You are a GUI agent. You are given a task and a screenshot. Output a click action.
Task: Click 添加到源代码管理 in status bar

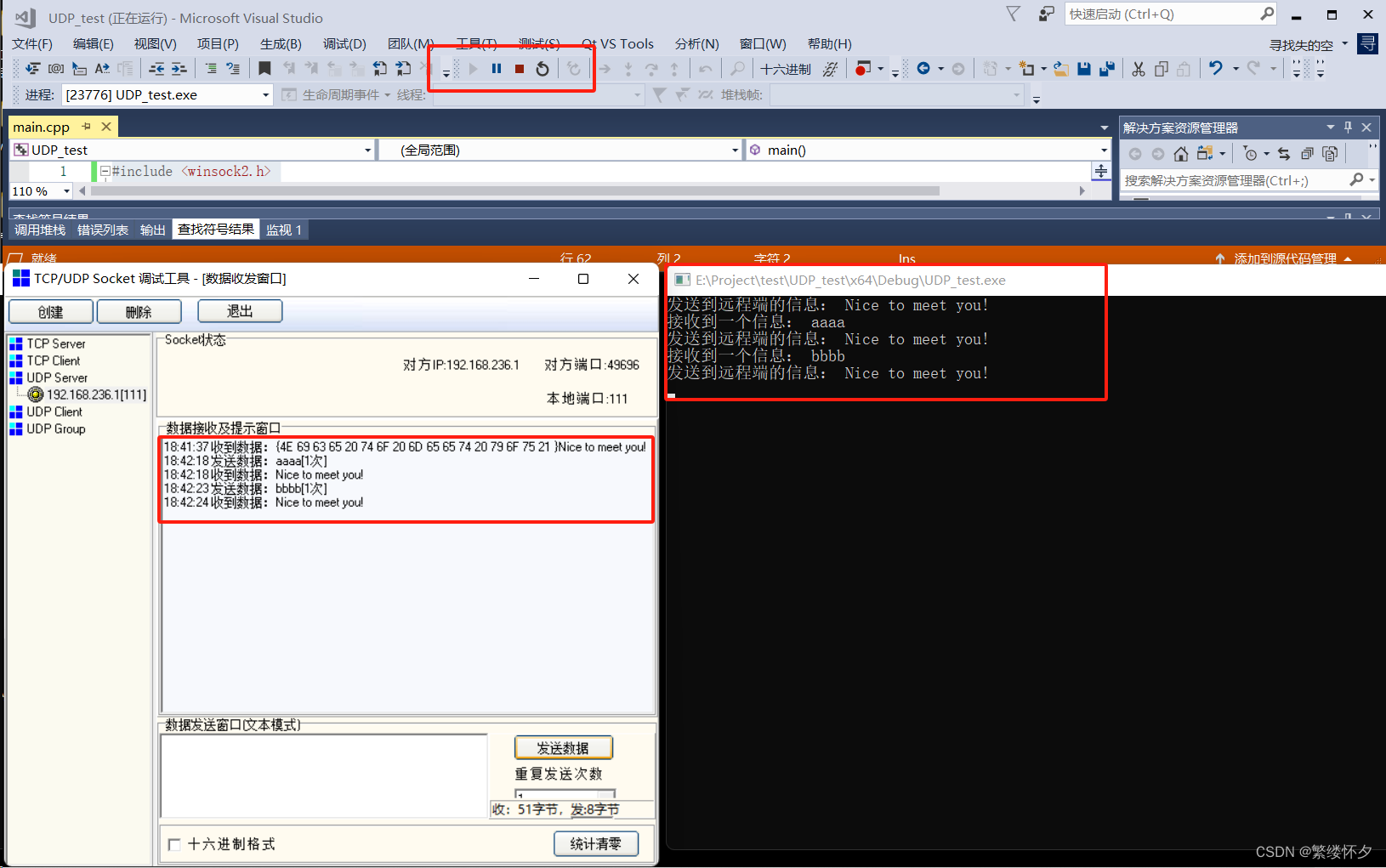click(x=1286, y=259)
